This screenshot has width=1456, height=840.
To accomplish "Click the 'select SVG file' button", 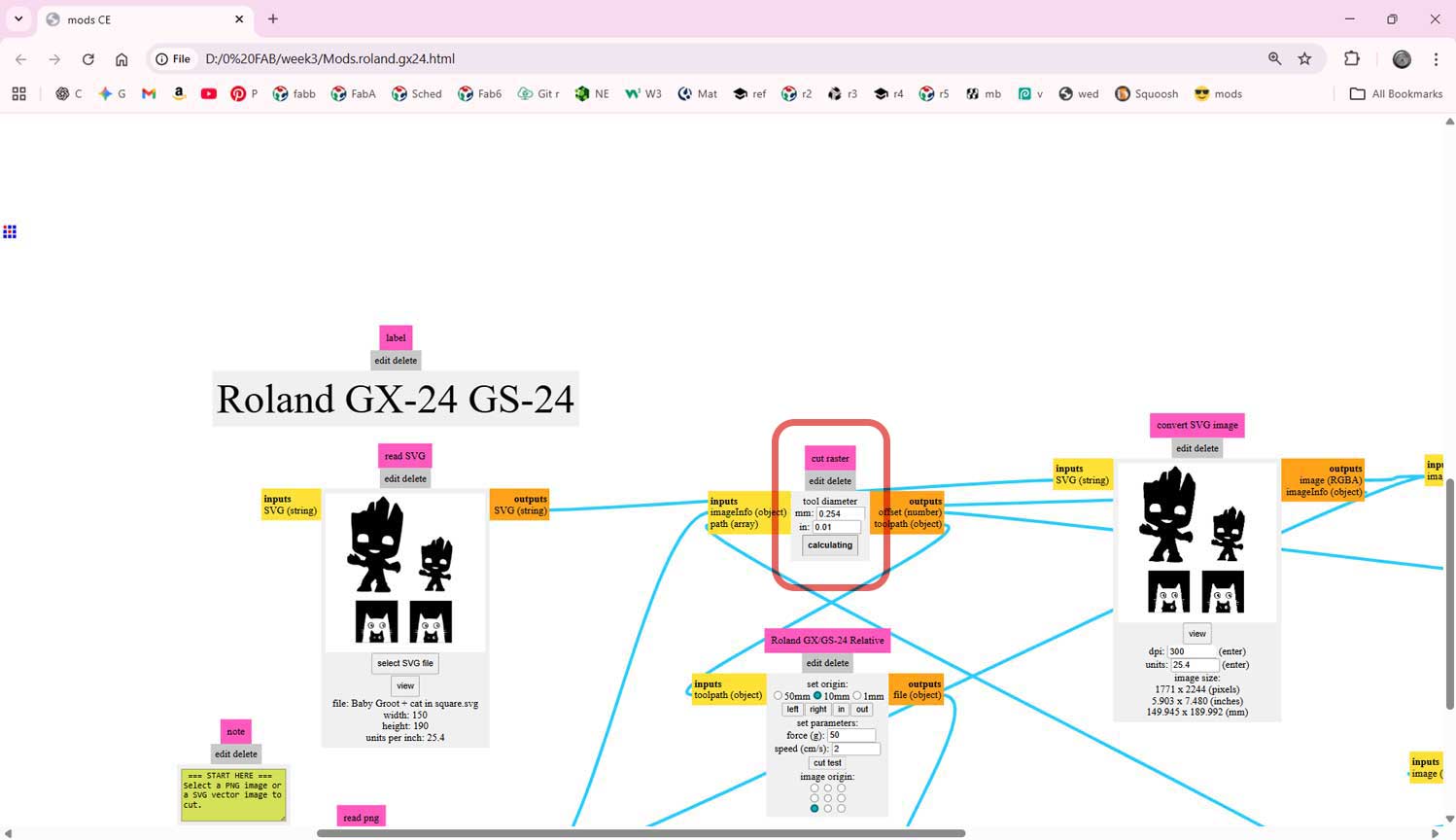I will (405, 663).
